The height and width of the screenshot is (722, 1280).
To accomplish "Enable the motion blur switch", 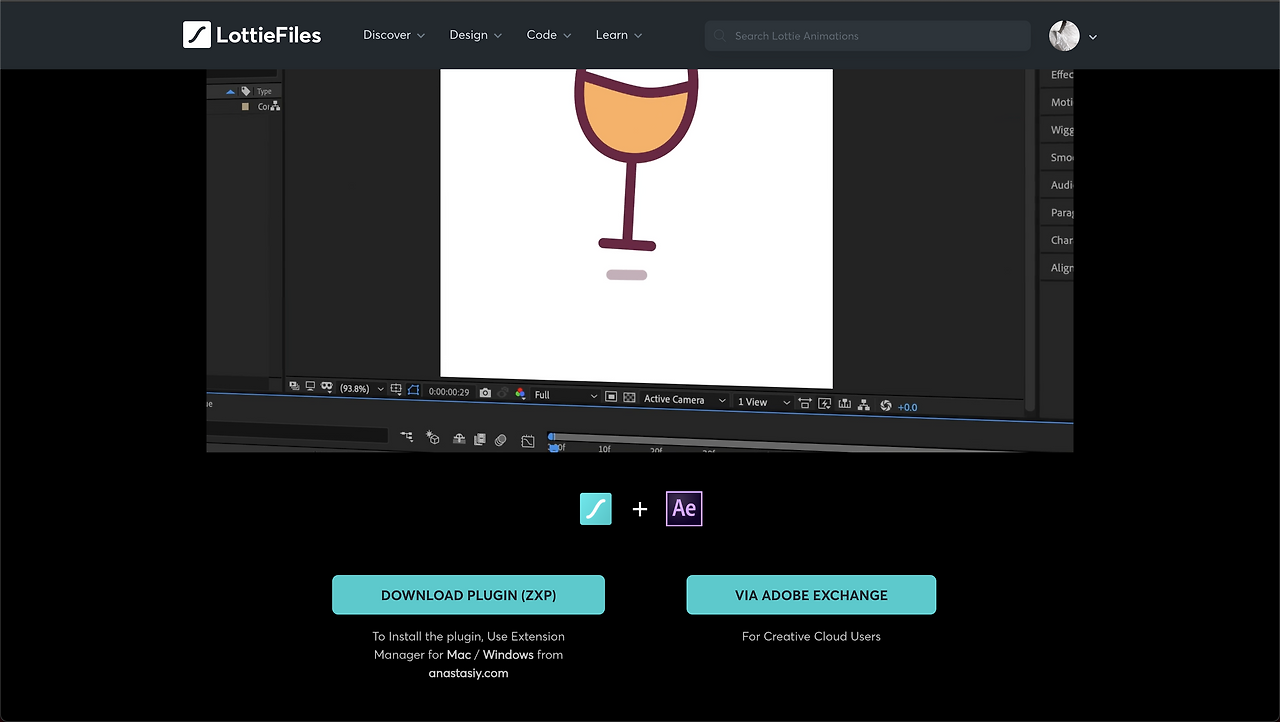I will [x=501, y=440].
